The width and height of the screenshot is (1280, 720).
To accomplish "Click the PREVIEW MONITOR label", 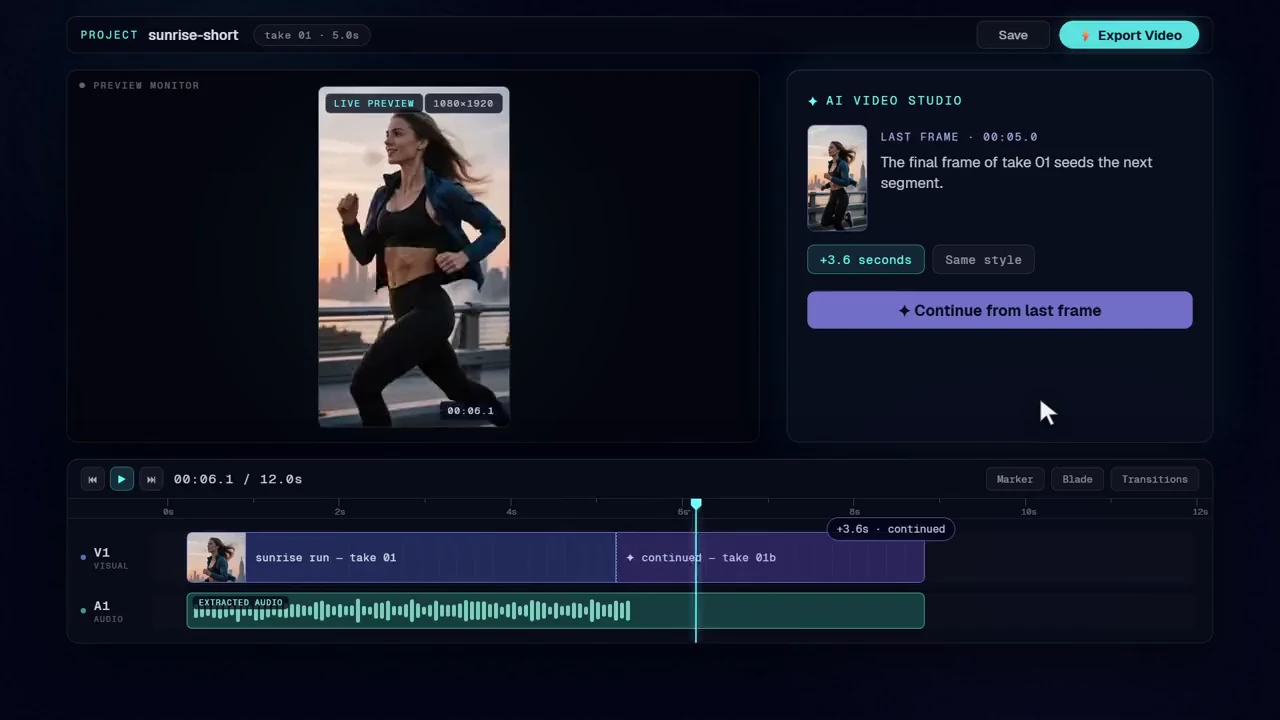I will click(146, 86).
